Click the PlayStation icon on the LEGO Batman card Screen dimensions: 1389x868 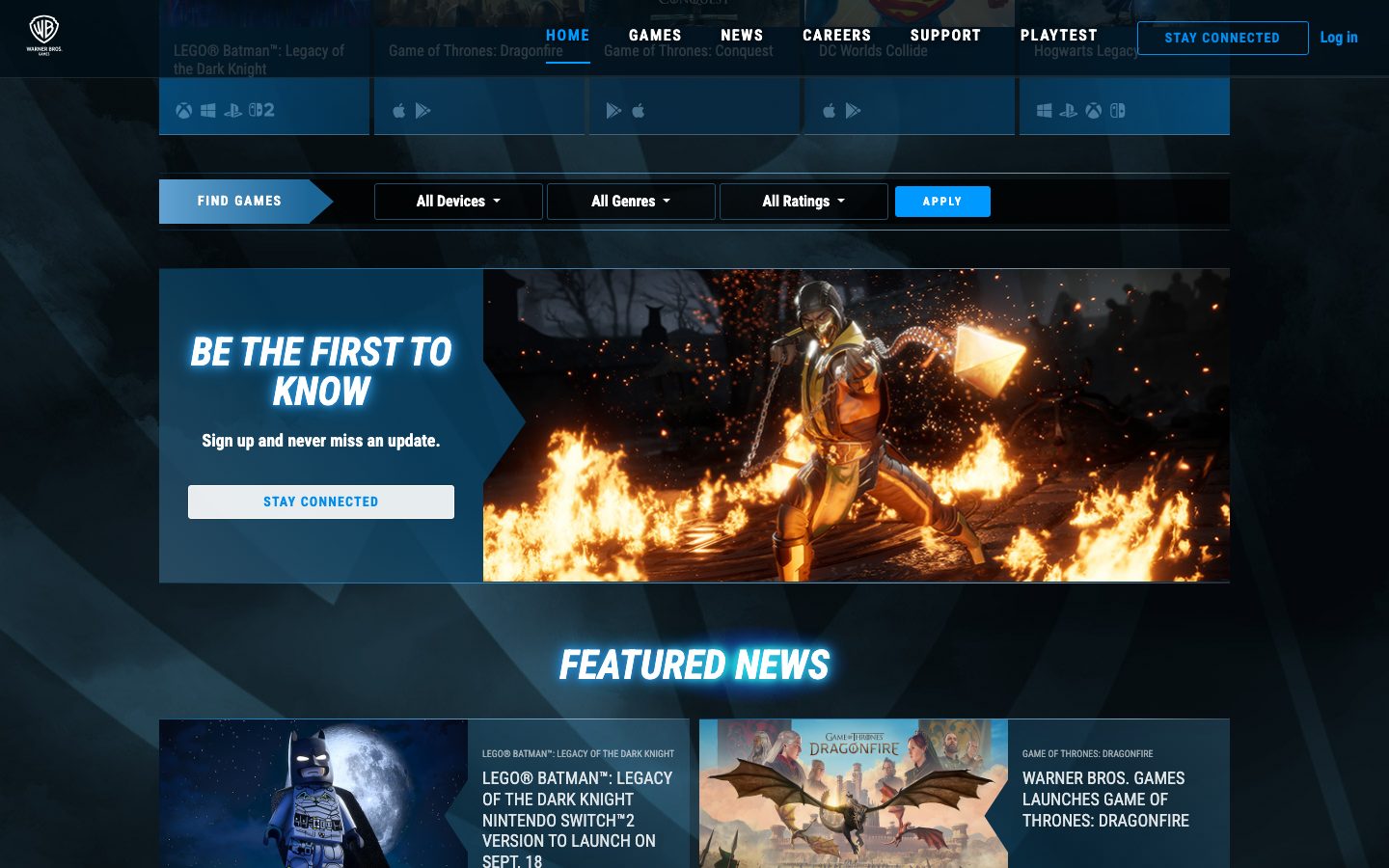coord(232,111)
